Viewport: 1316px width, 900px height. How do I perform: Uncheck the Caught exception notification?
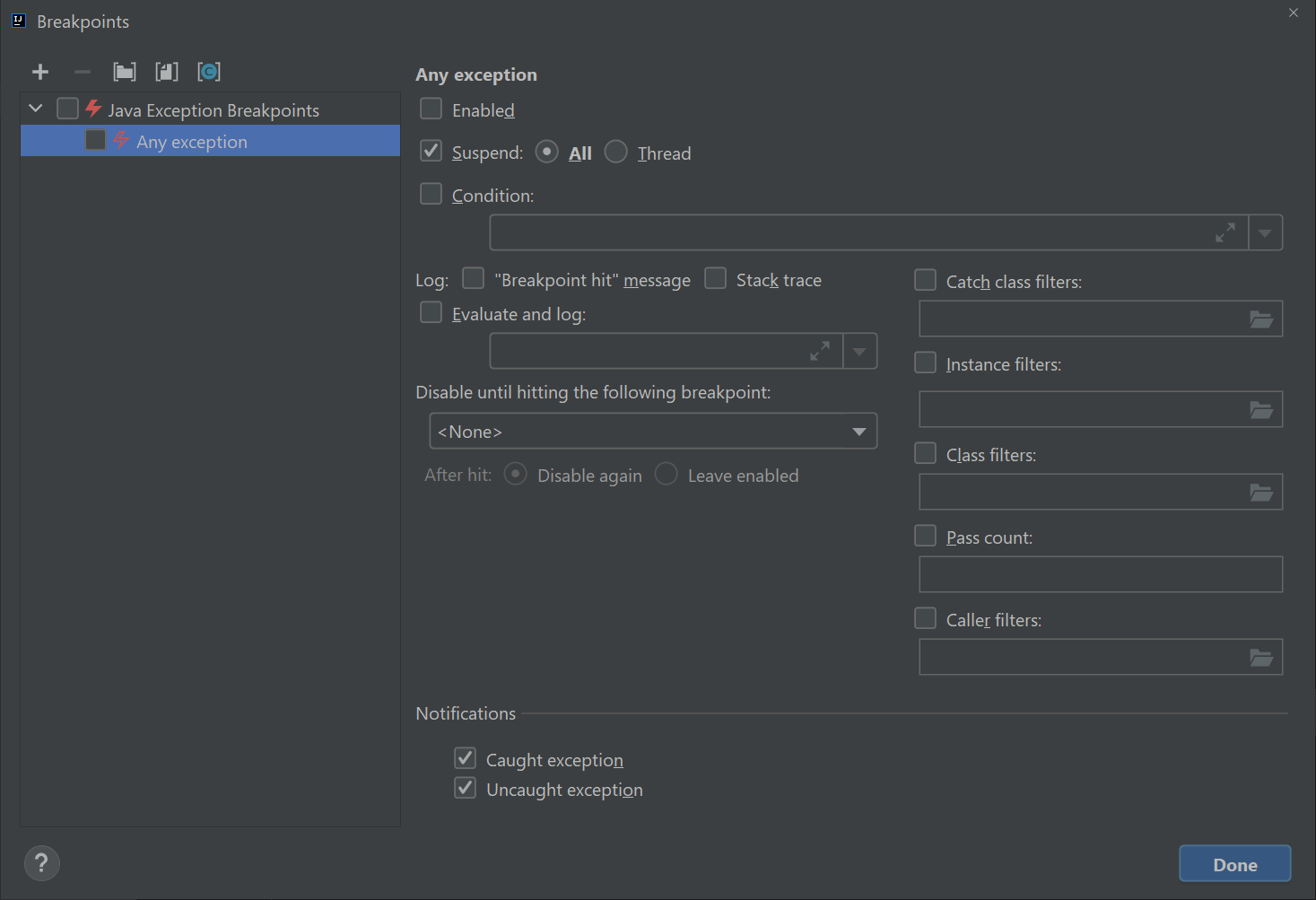(x=465, y=759)
